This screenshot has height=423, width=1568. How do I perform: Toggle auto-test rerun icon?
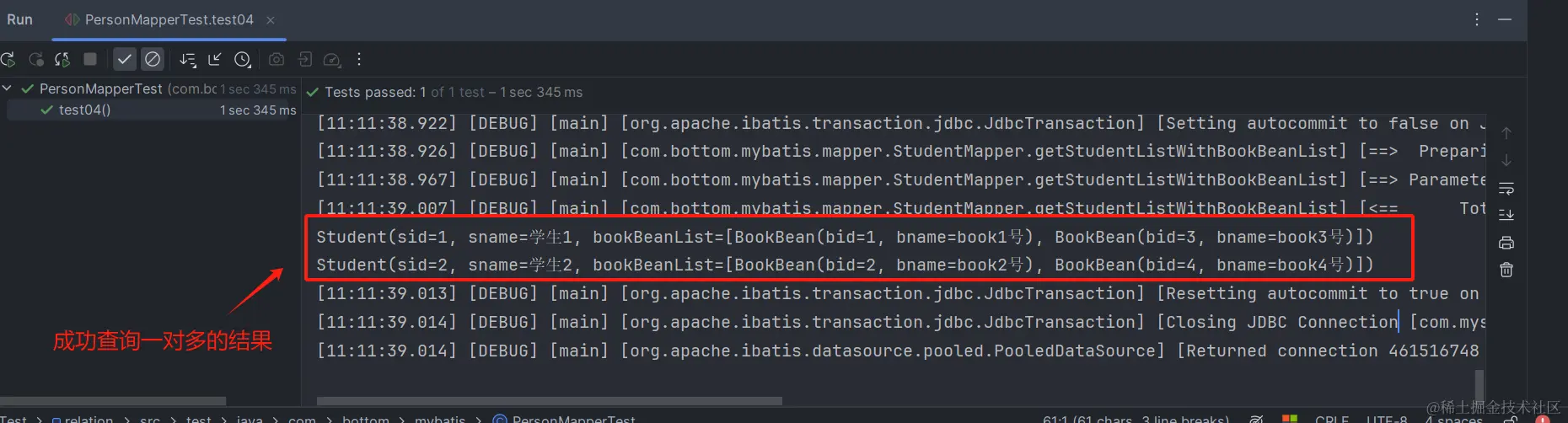[x=62, y=59]
